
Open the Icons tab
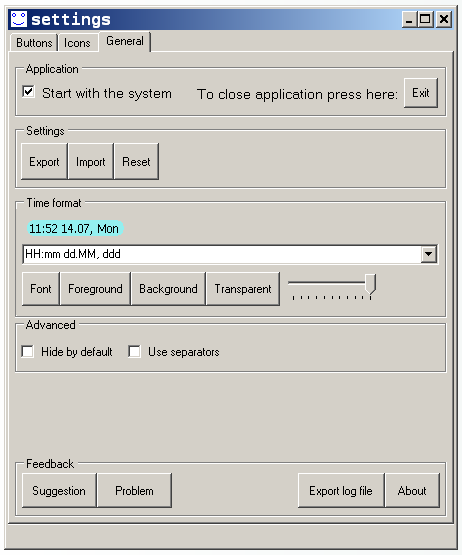pyautogui.click(x=77, y=43)
